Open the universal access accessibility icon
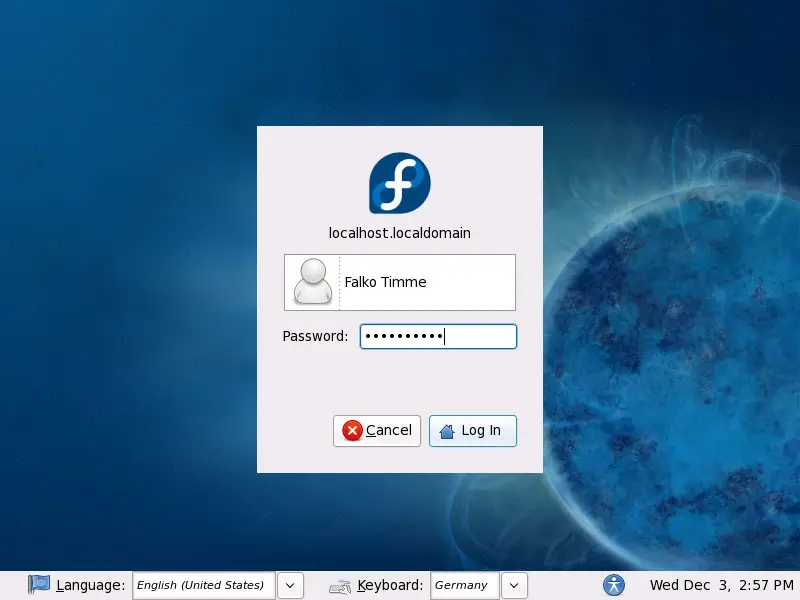 (x=614, y=585)
